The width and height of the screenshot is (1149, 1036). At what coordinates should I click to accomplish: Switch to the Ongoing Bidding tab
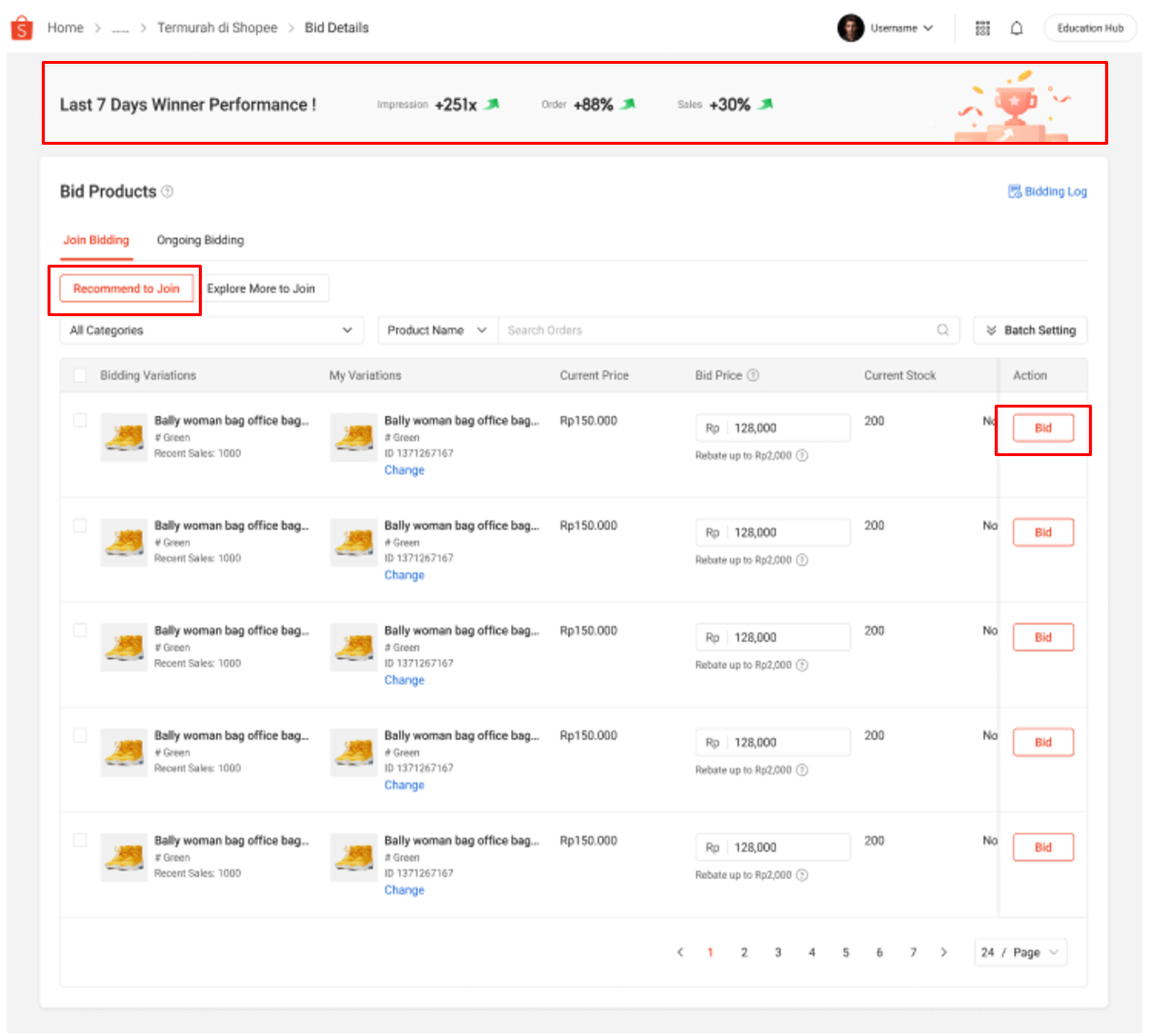click(x=200, y=240)
